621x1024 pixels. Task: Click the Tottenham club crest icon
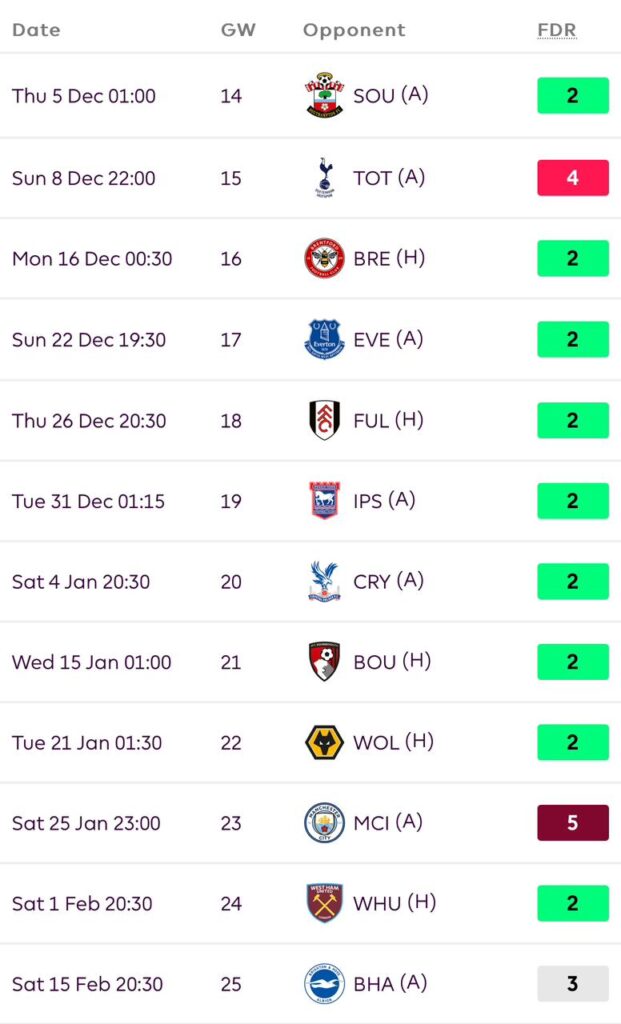tap(324, 177)
